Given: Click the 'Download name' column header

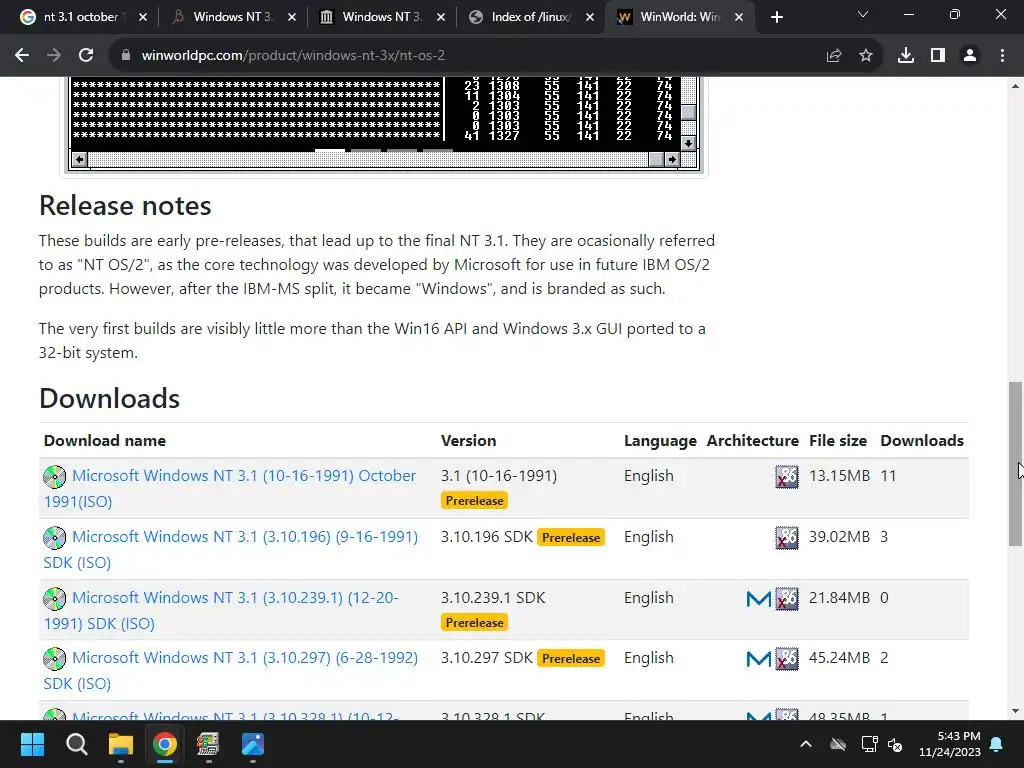Looking at the screenshot, I should tap(104, 441).
